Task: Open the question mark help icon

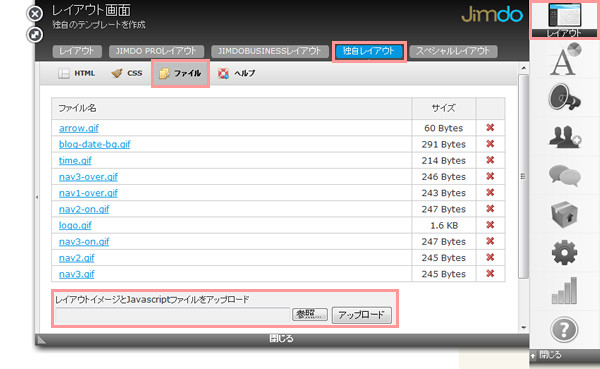Action: click(x=564, y=330)
